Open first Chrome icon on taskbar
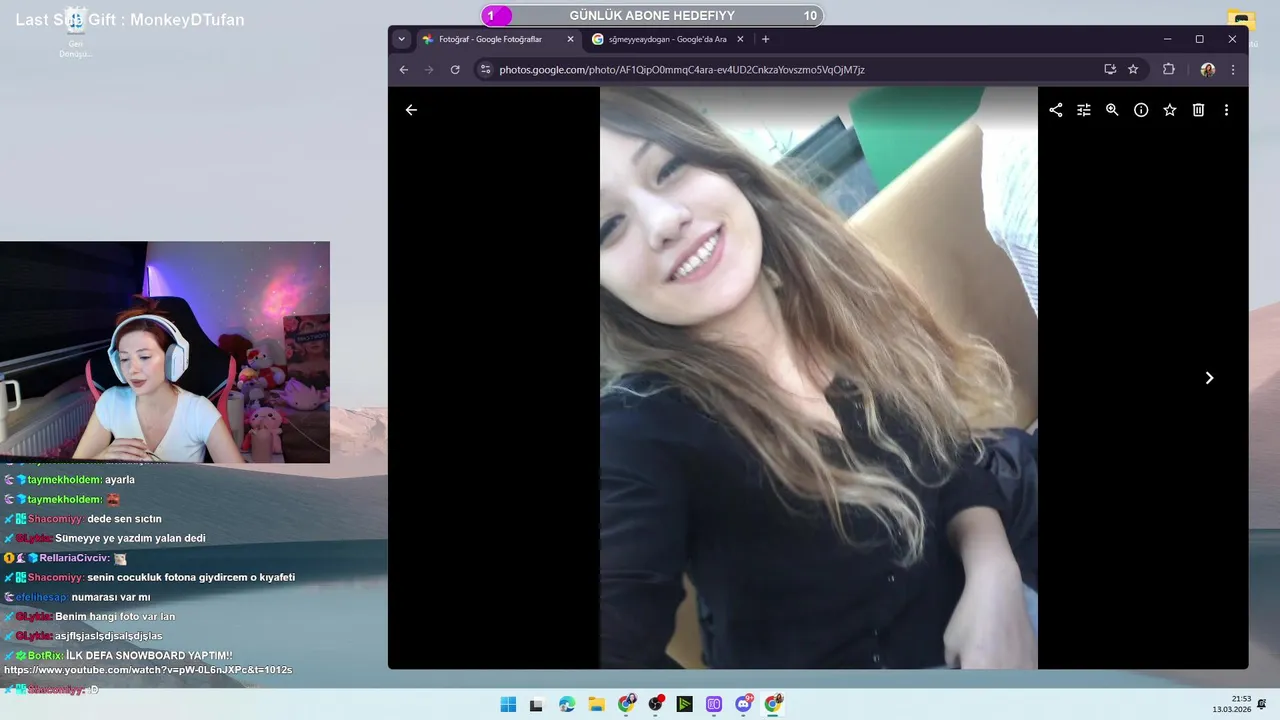The height and width of the screenshot is (720, 1280). (626, 704)
